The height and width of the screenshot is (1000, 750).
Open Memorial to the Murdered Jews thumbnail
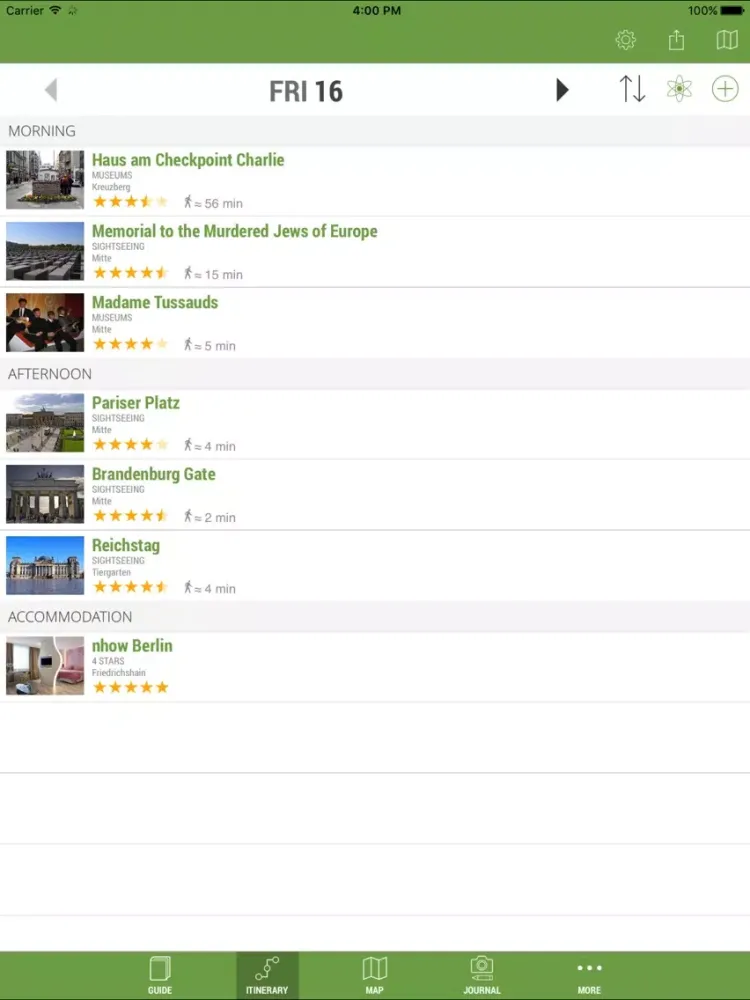45,251
